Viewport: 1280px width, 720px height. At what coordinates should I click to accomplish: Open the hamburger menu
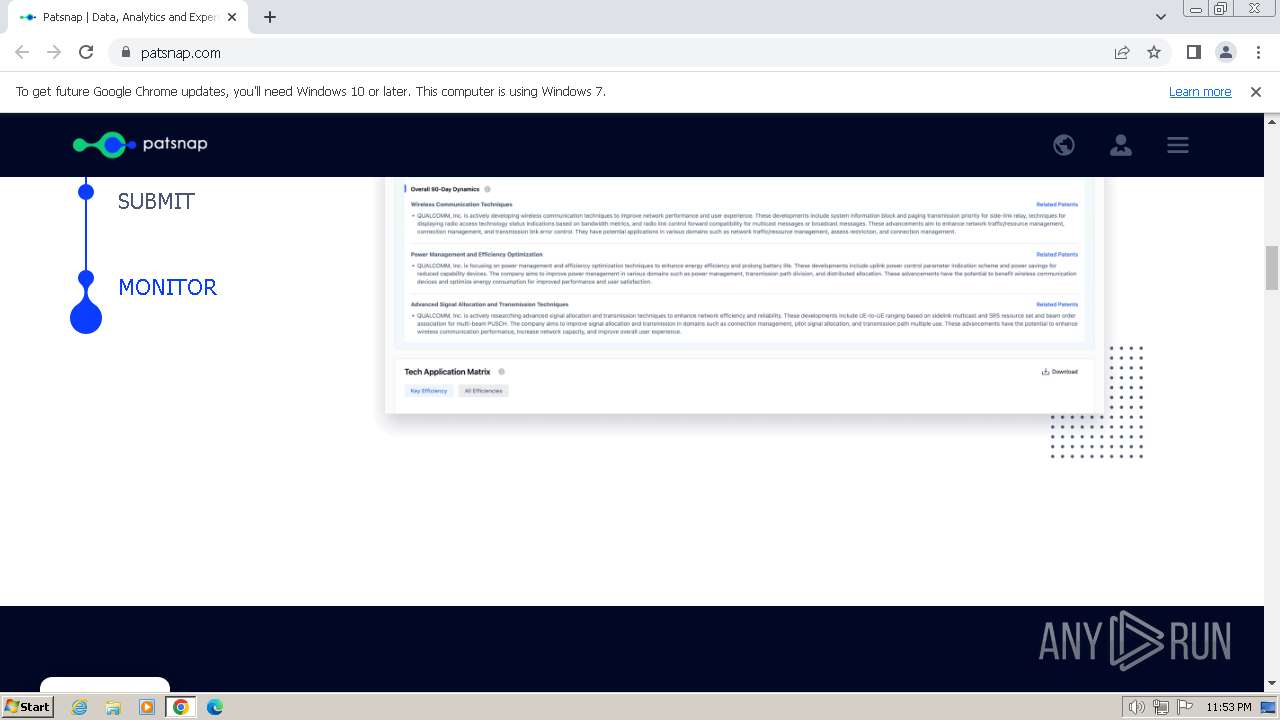[1178, 145]
